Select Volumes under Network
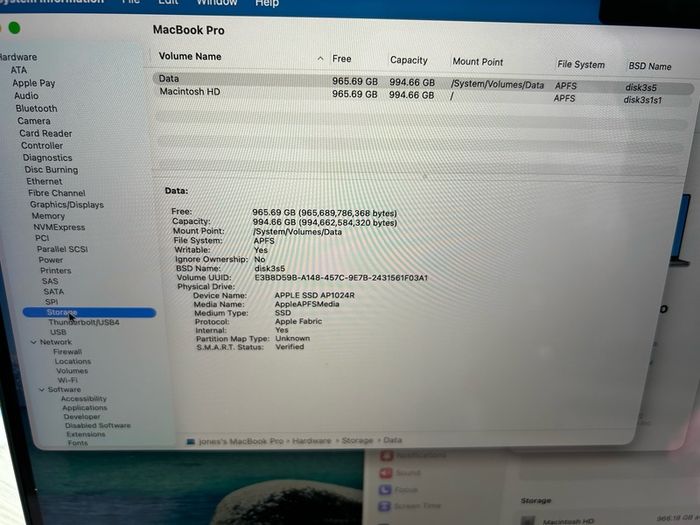The width and height of the screenshot is (700, 525). click(x=72, y=371)
